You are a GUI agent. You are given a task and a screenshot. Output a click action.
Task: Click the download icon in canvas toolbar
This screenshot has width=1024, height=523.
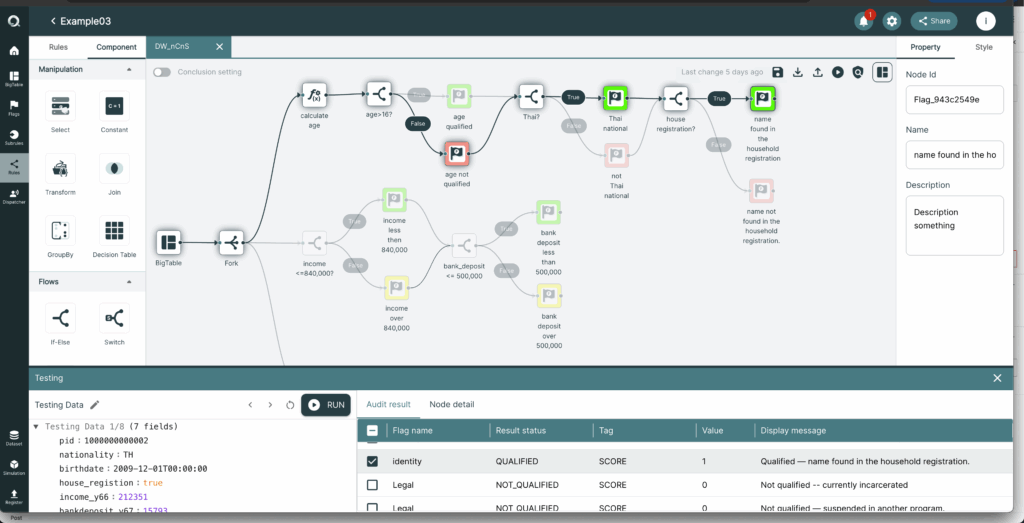point(797,72)
